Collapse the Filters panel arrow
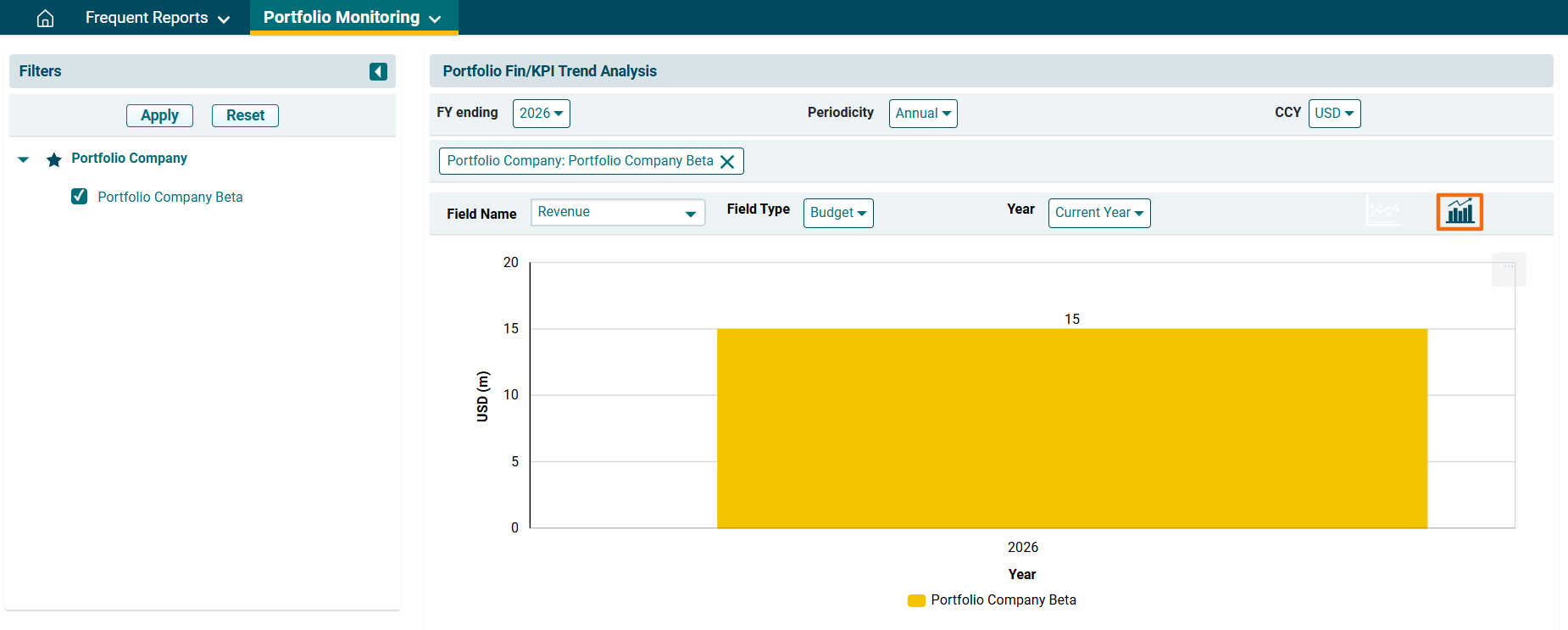1568x630 pixels. (x=378, y=72)
